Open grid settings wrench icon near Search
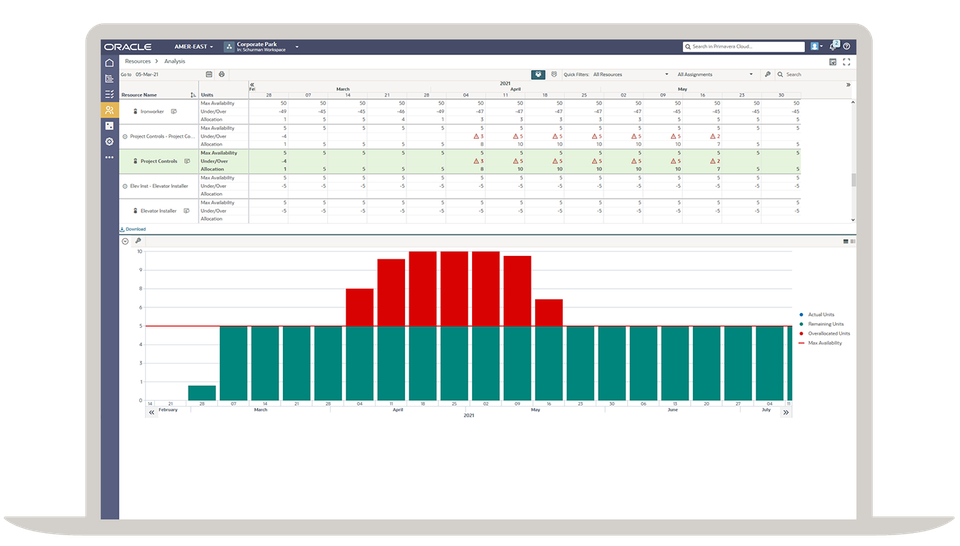 (x=767, y=74)
